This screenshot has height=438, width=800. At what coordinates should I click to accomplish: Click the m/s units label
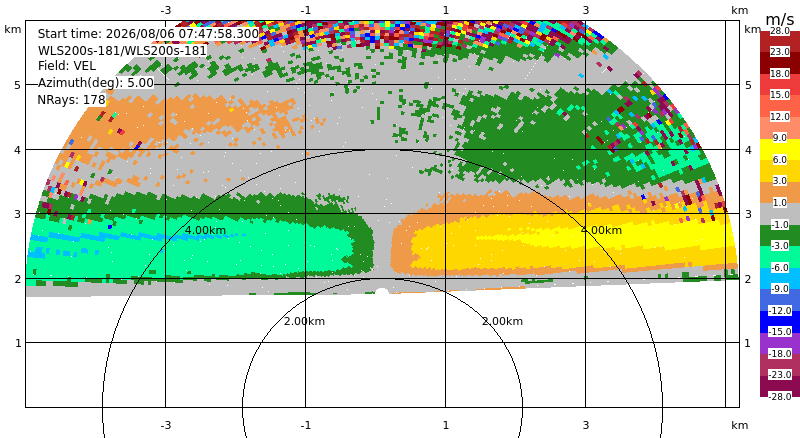(780, 19)
